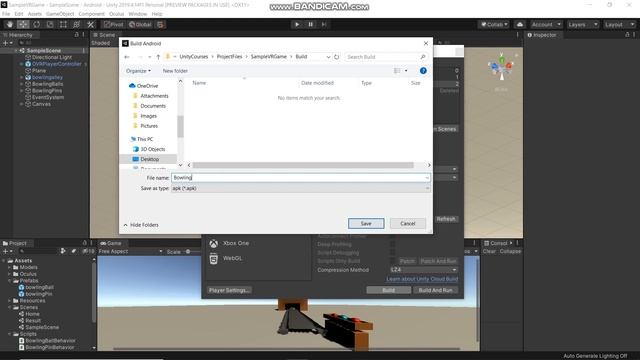Switch to the Game tab

[x=111, y=243]
